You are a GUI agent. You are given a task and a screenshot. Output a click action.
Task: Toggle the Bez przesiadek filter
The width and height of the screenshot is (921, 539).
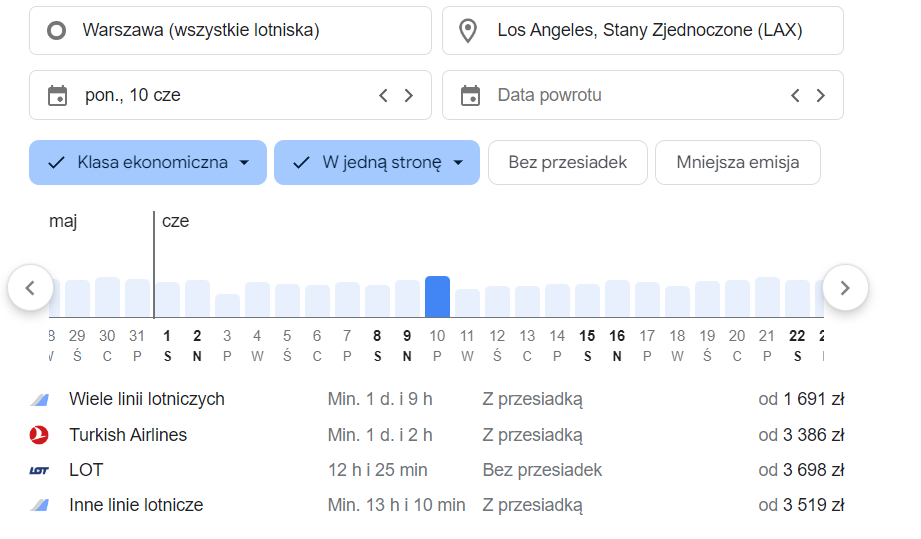(567, 163)
